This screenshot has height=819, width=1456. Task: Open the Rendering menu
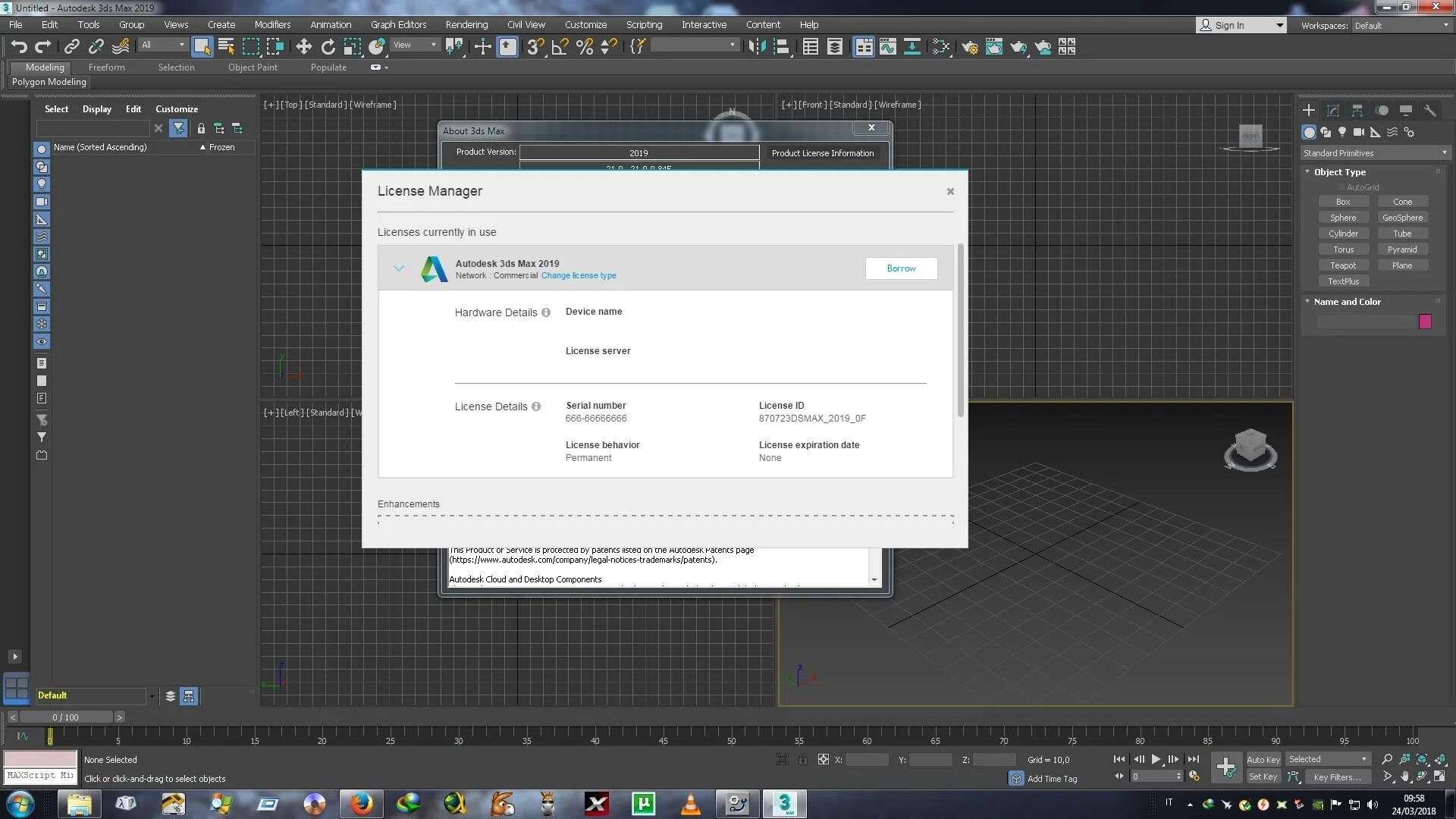pos(466,25)
